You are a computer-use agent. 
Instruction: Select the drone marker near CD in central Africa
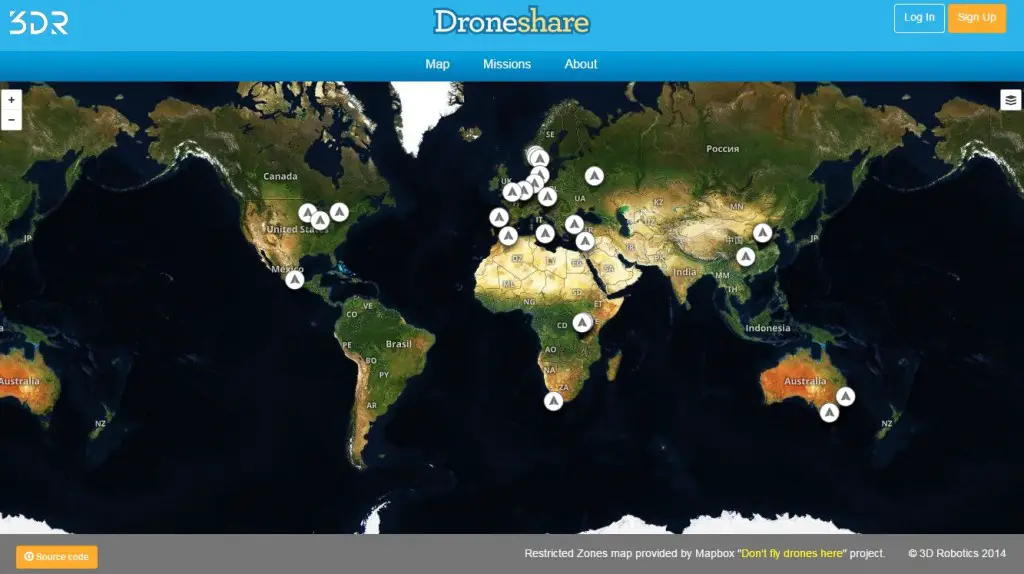pos(583,322)
